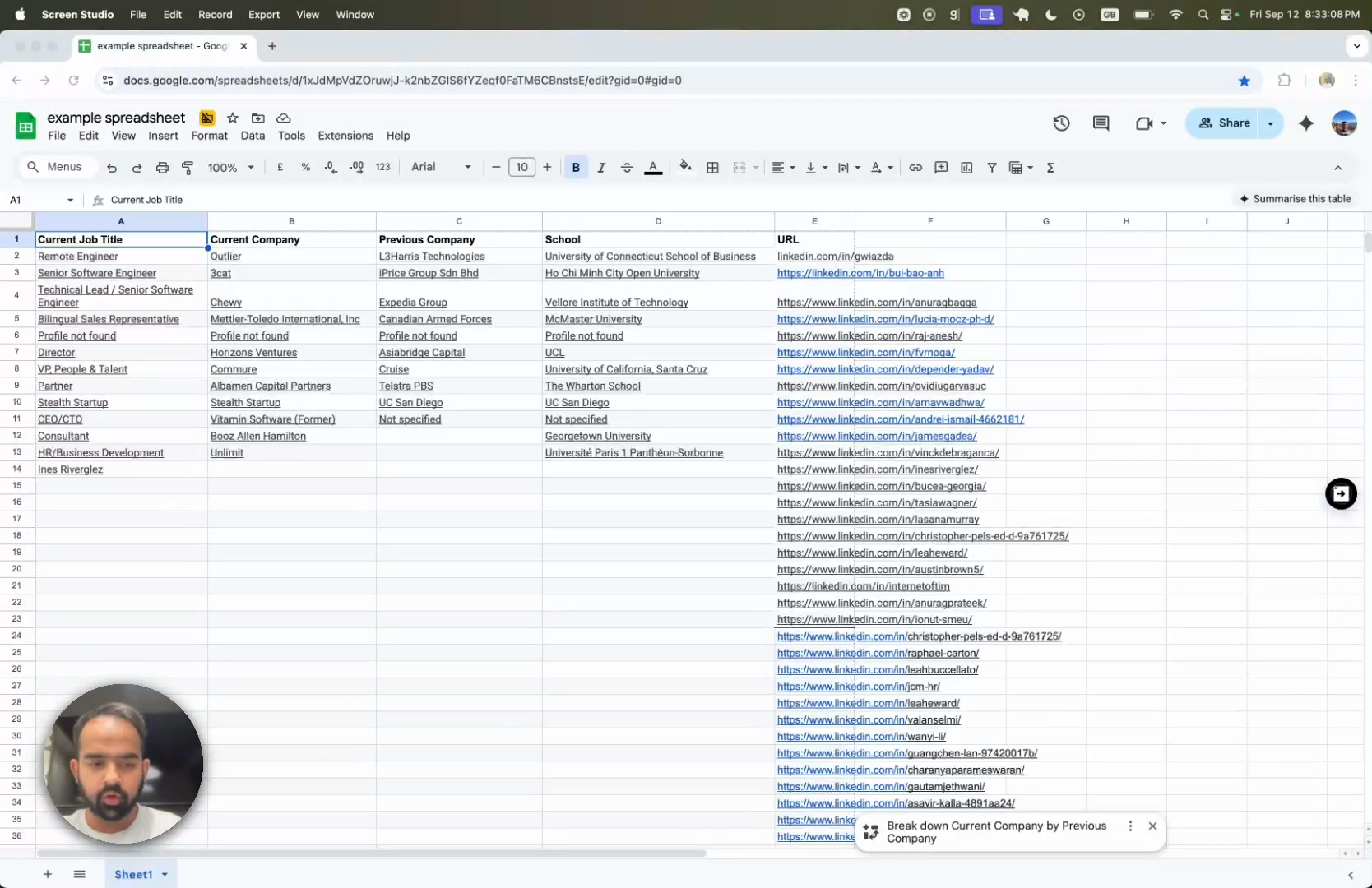Screen dimensions: 1372x888
Task: Click the Summarise this table button
Action: (1295, 199)
